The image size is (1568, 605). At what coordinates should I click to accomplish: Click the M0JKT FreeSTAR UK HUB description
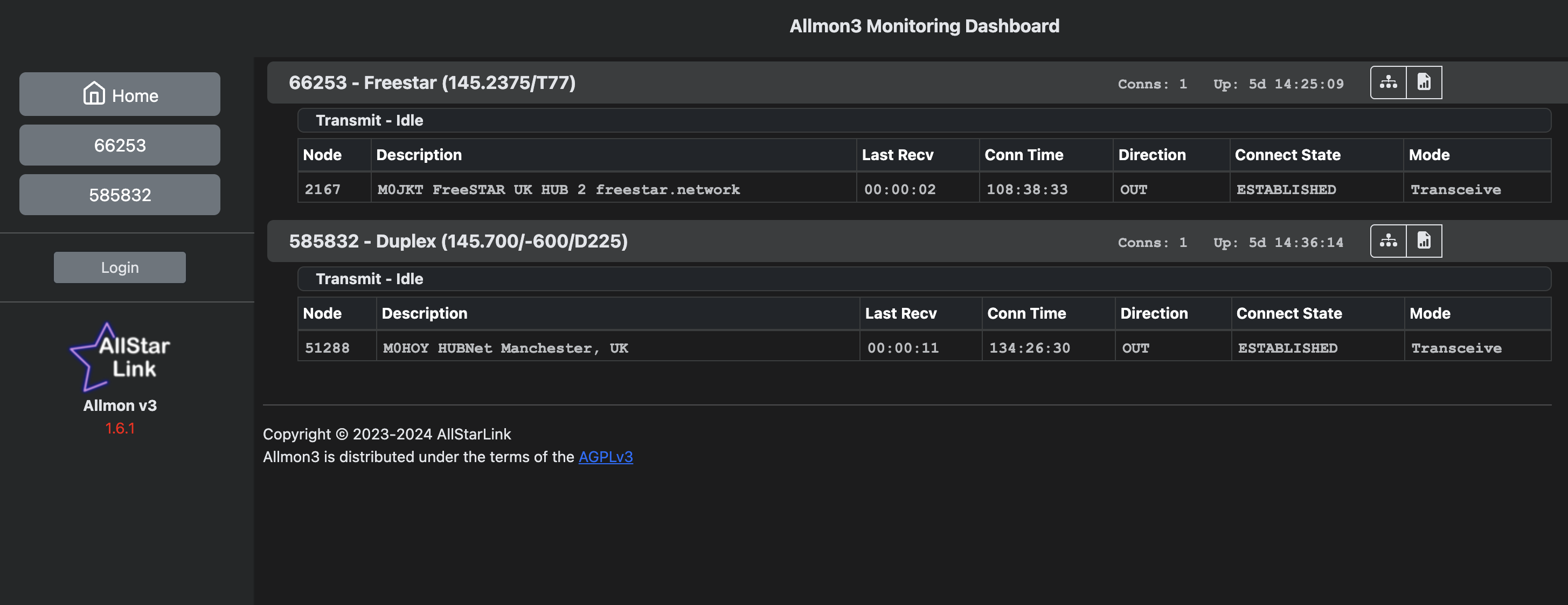tap(558, 189)
